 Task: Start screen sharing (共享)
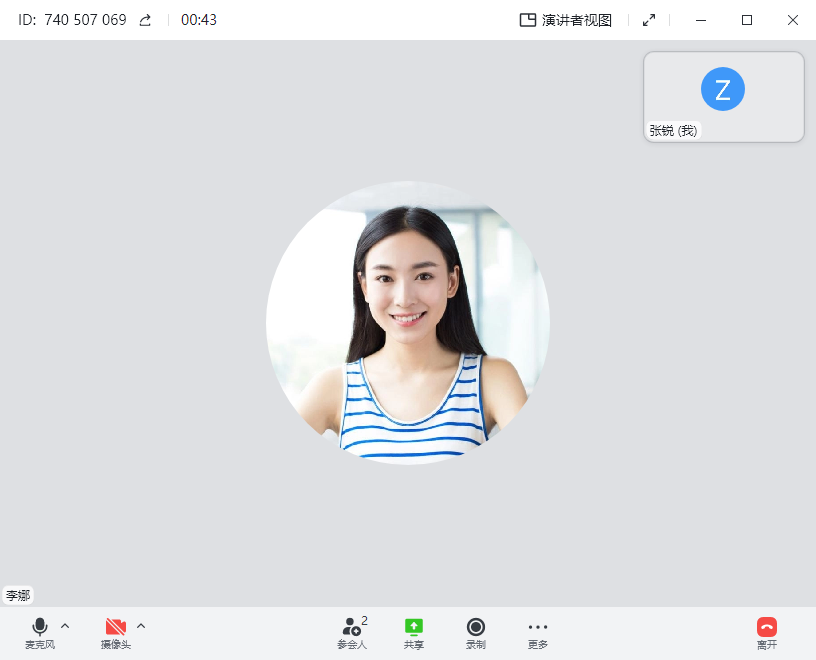(x=414, y=633)
